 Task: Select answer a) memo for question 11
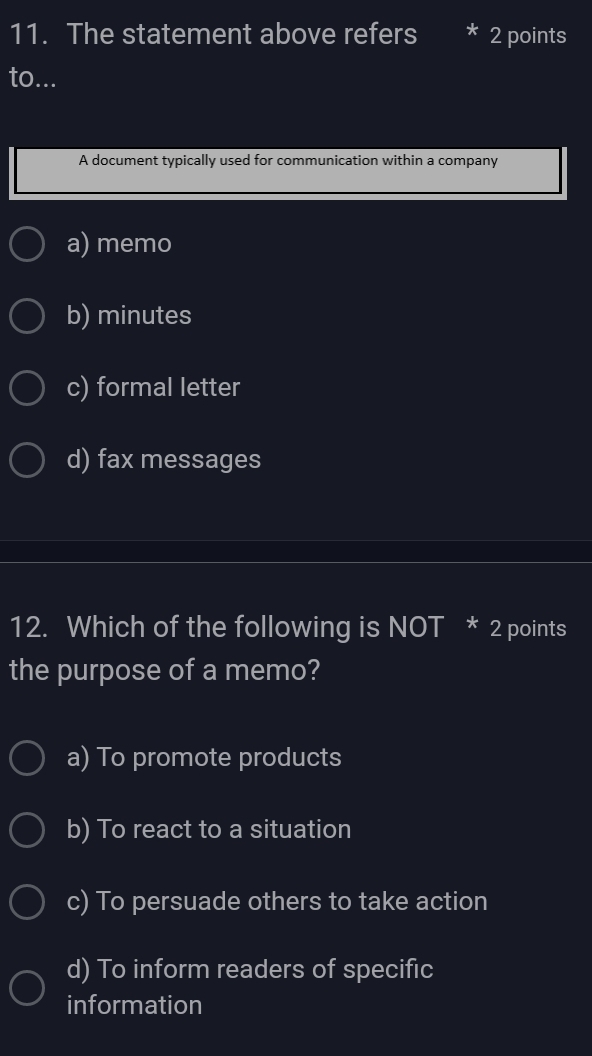[25, 243]
